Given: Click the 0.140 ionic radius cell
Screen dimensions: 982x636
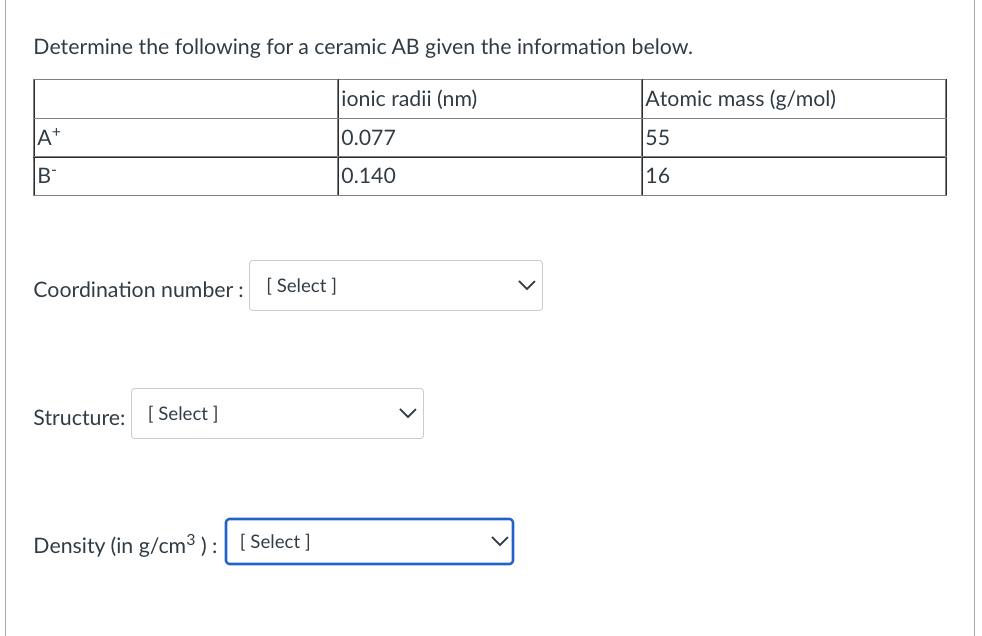Looking at the screenshot, I should 368,177.
